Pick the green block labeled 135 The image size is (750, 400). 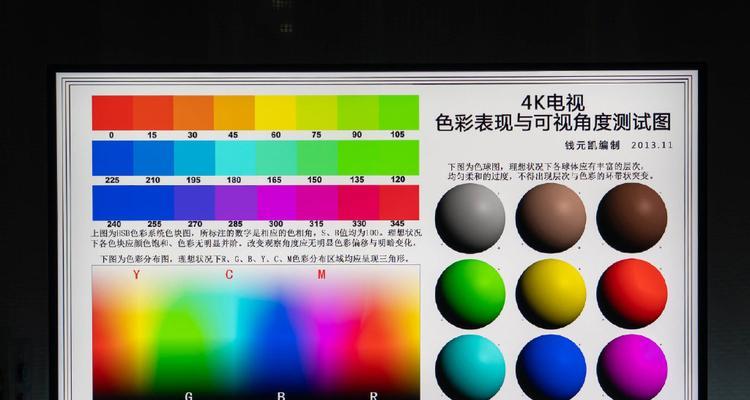click(359, 158)
